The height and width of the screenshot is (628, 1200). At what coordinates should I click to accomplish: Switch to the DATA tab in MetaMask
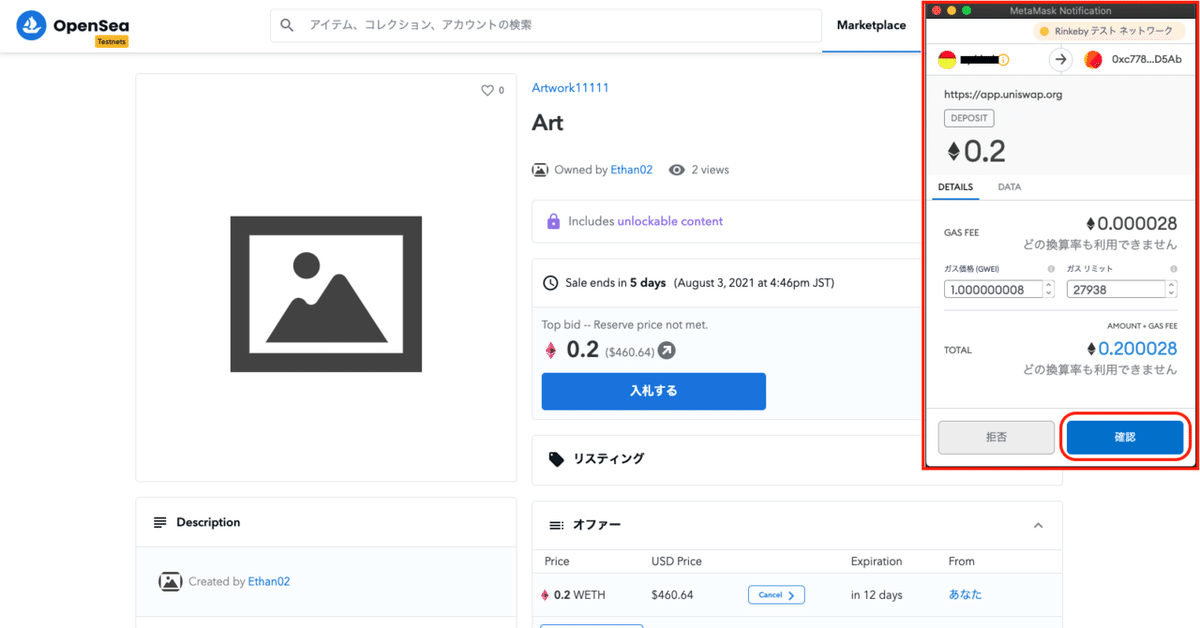1010,187
